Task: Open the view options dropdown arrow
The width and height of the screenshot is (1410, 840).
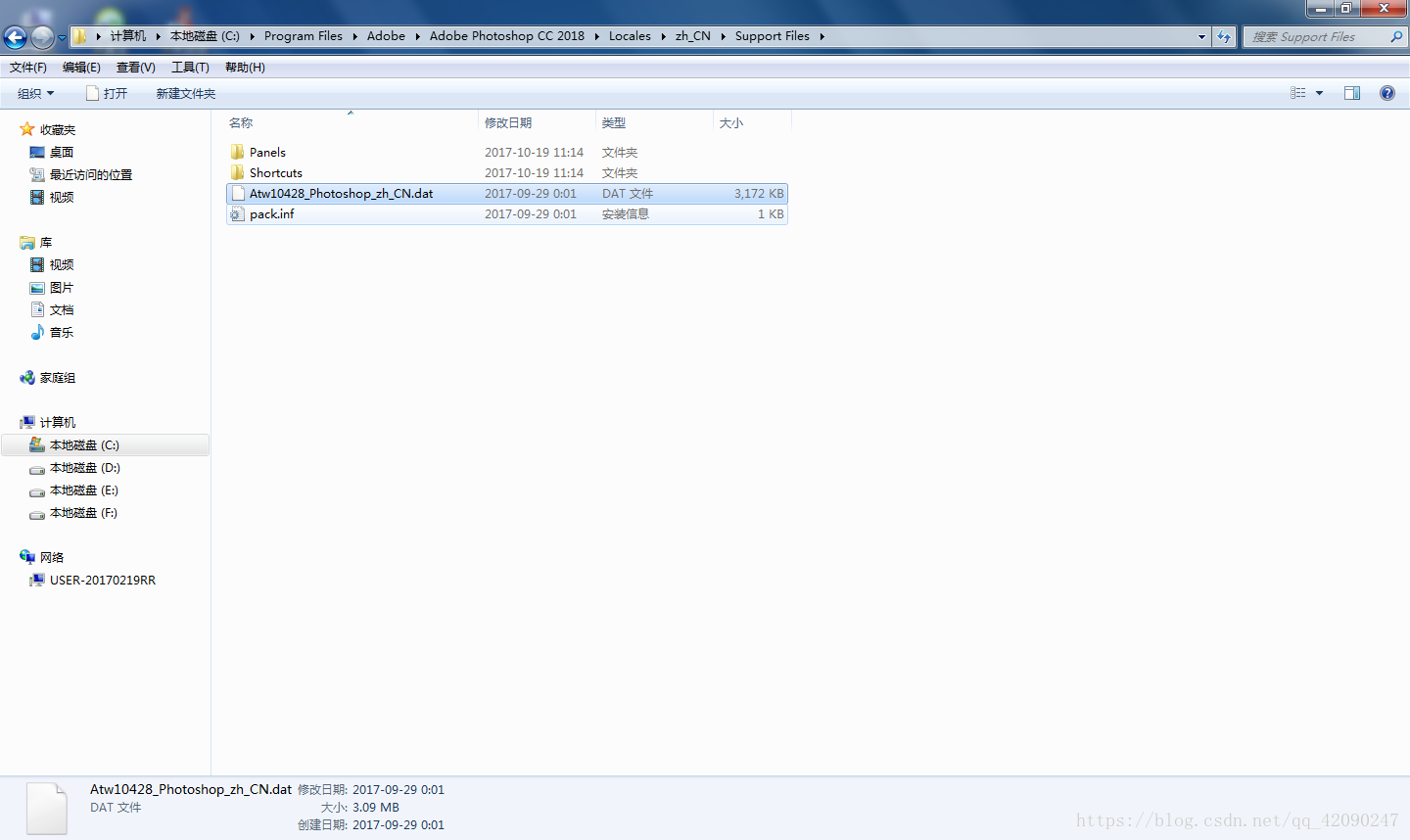Action: (1319, 93)
